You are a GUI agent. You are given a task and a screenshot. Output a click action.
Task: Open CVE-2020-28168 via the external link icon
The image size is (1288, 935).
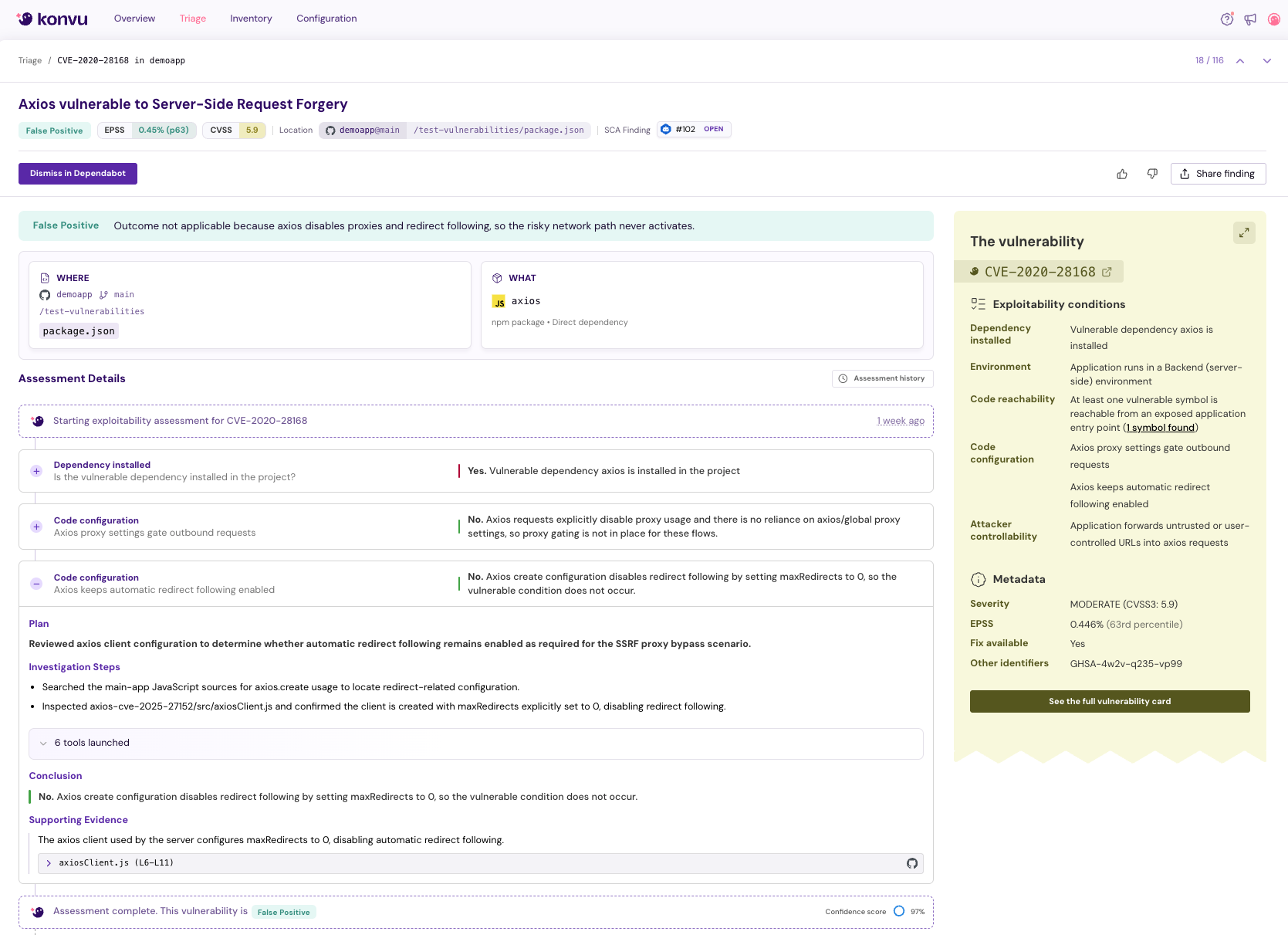(1107, 271)
